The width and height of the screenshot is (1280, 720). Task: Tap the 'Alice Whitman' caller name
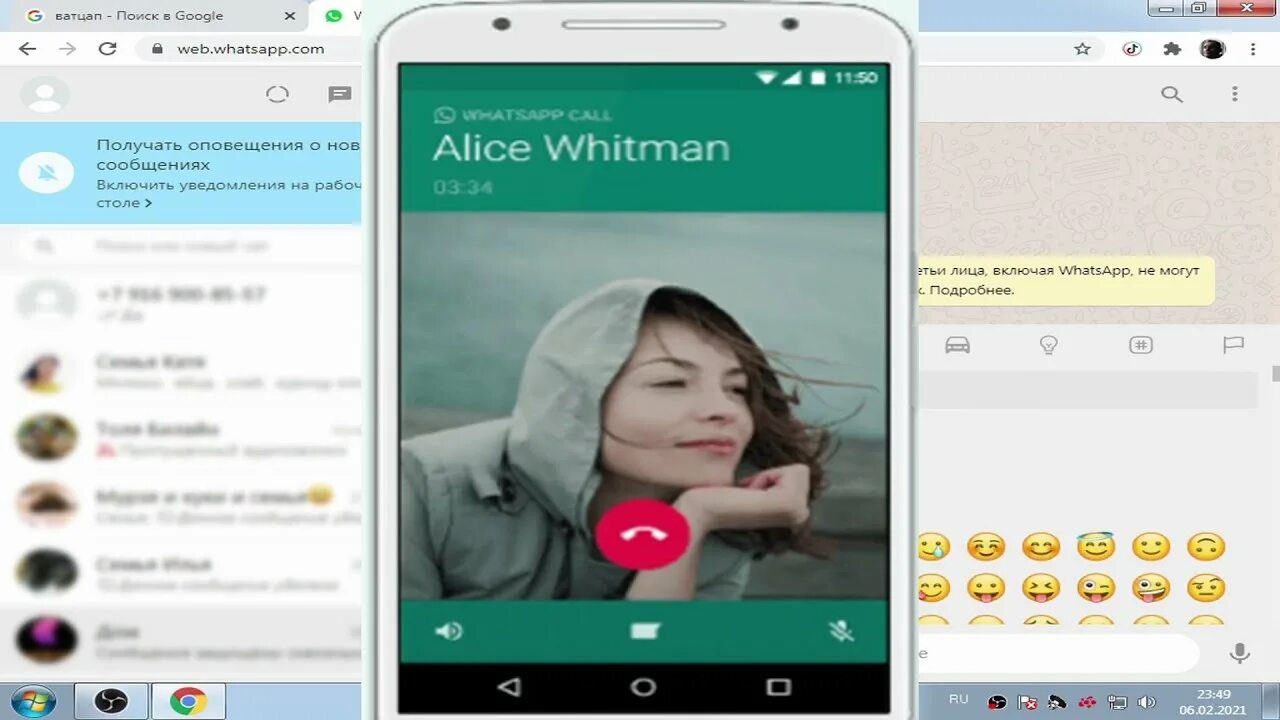[x=581, y=148]
